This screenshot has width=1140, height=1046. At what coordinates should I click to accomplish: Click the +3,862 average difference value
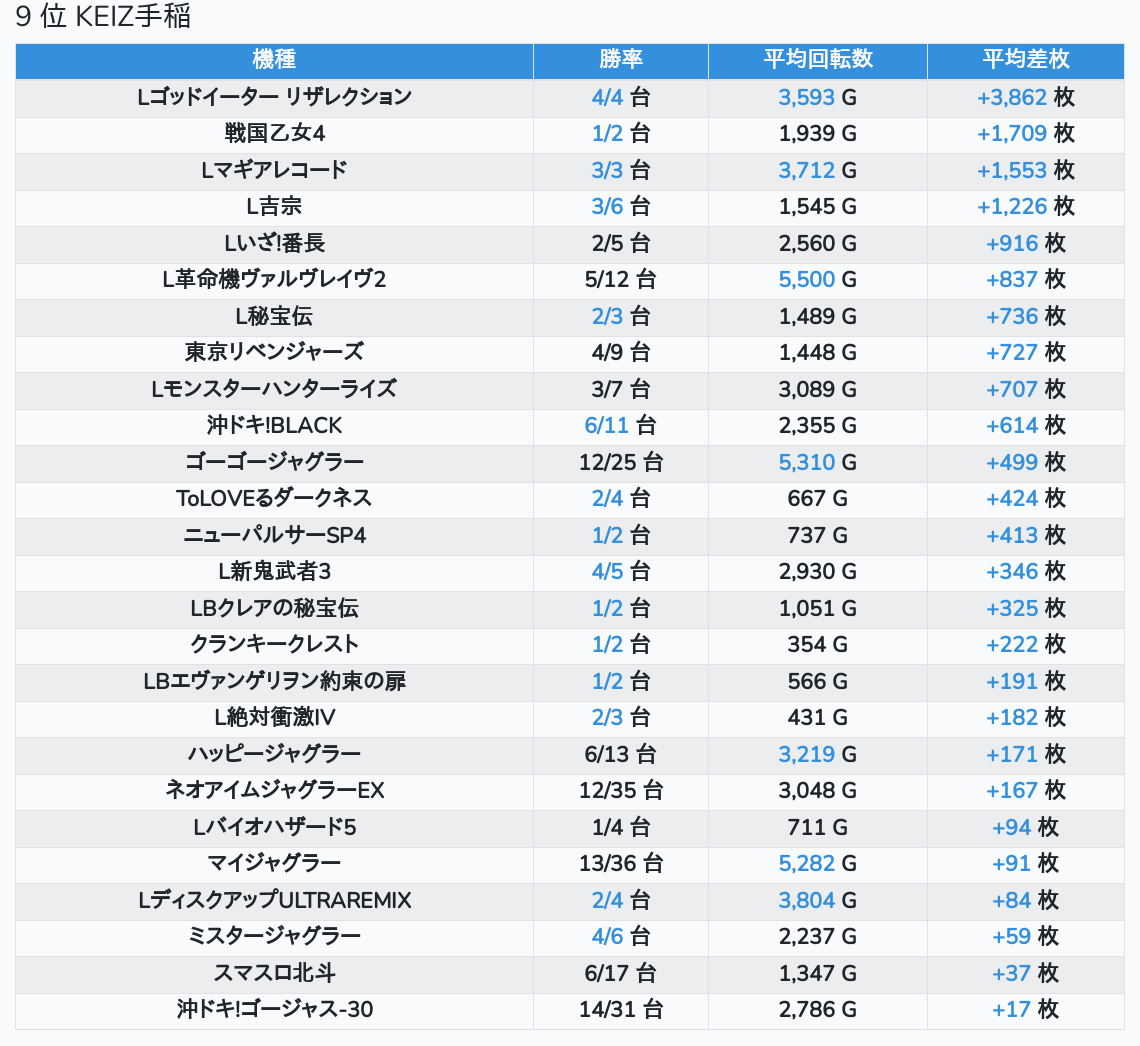pyautogui.click(x=1012, y=97)
